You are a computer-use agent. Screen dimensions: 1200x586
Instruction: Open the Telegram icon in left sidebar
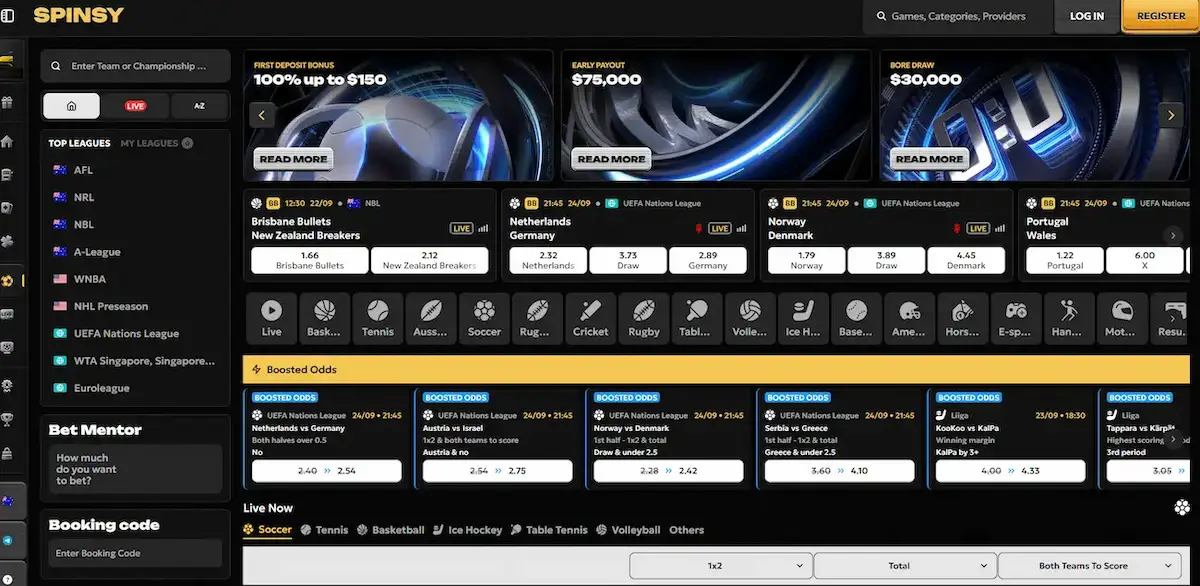click(7, 540)
